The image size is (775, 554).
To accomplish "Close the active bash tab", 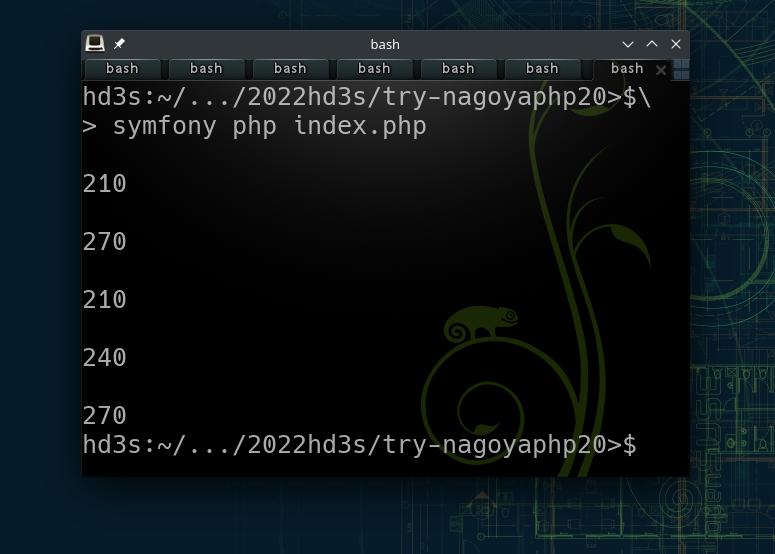I will [661, 70].
